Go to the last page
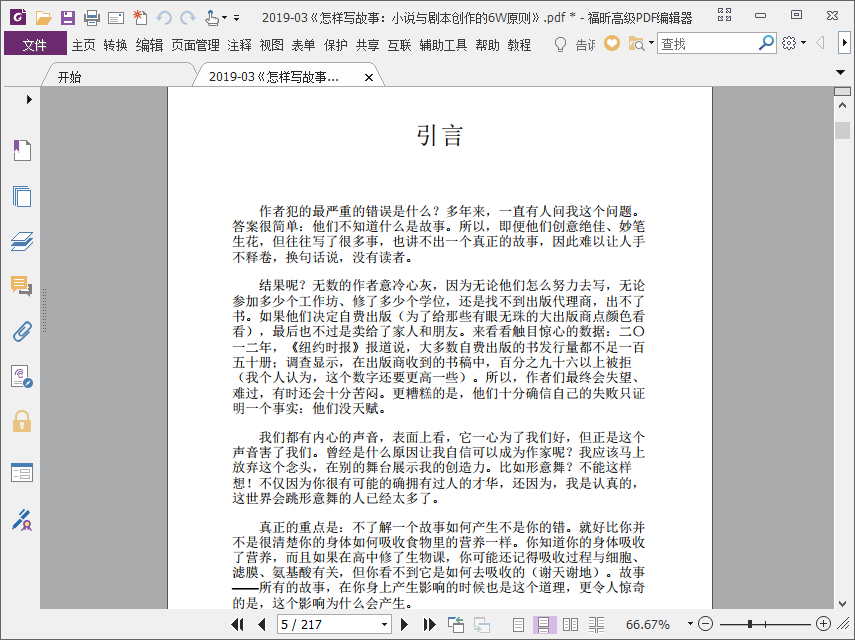855x640 pixels. [x=429, y=624]
